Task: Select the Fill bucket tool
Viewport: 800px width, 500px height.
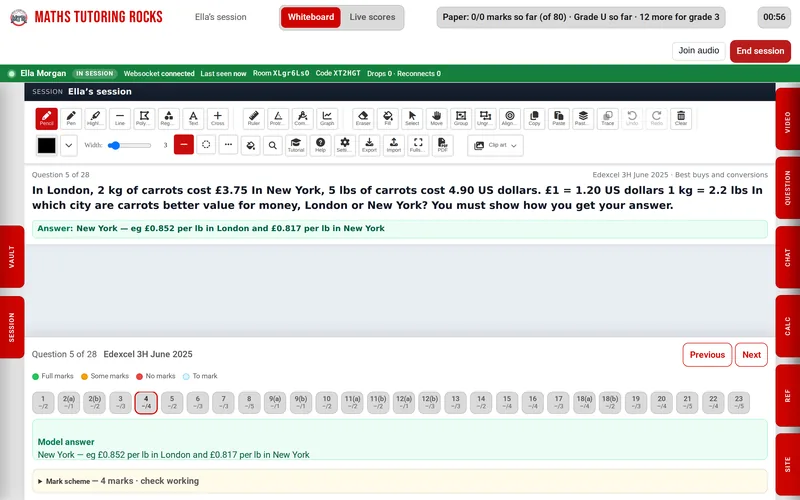Action: click(388, 118)
